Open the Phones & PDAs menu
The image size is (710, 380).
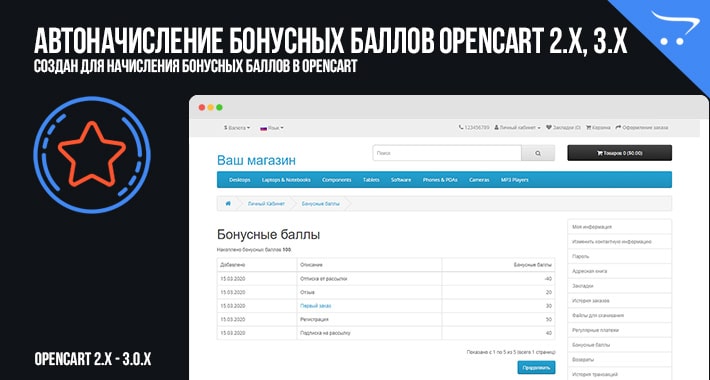(440, 180)
